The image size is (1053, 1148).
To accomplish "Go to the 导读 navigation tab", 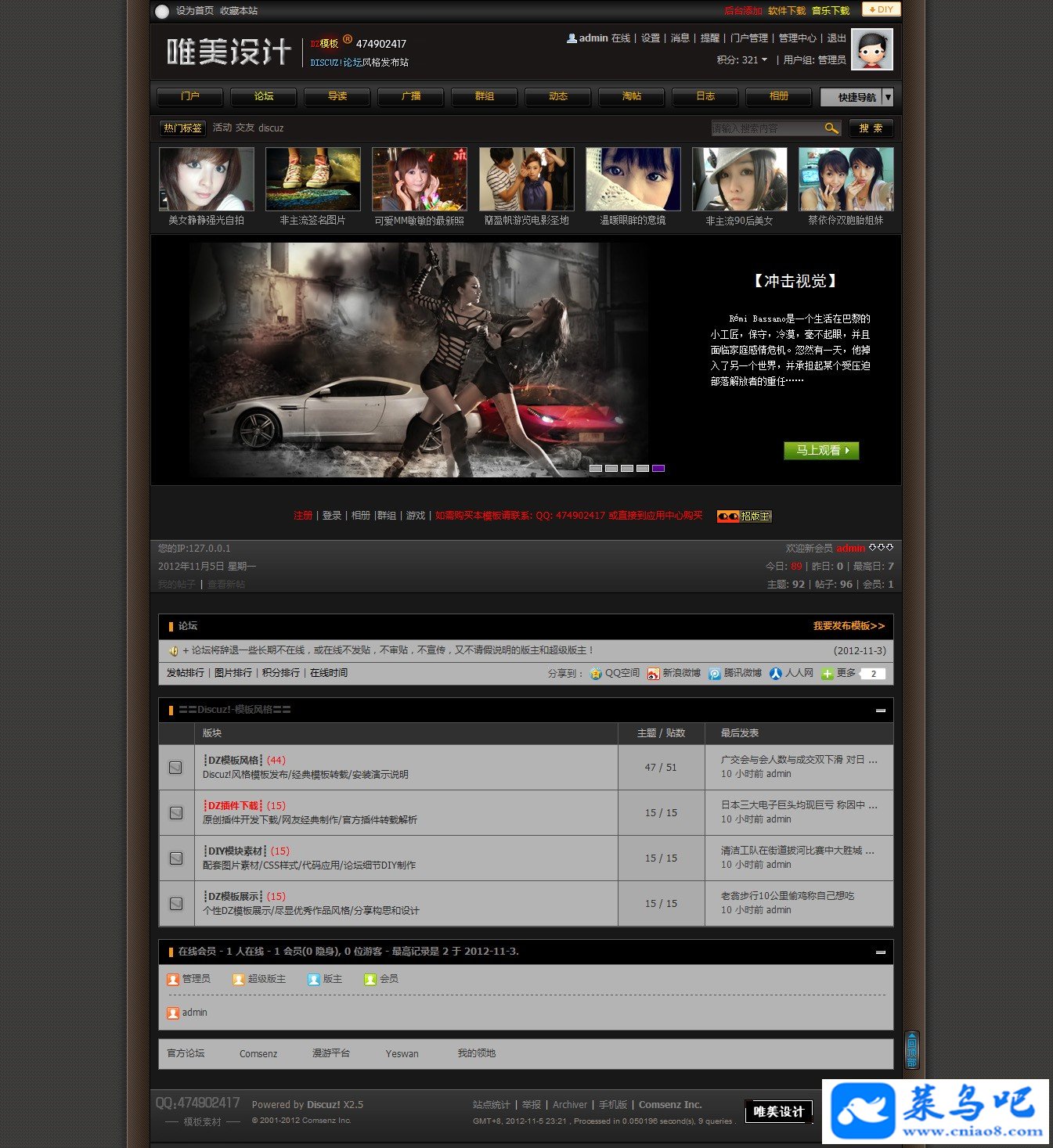I will click(x=337, y=96).
